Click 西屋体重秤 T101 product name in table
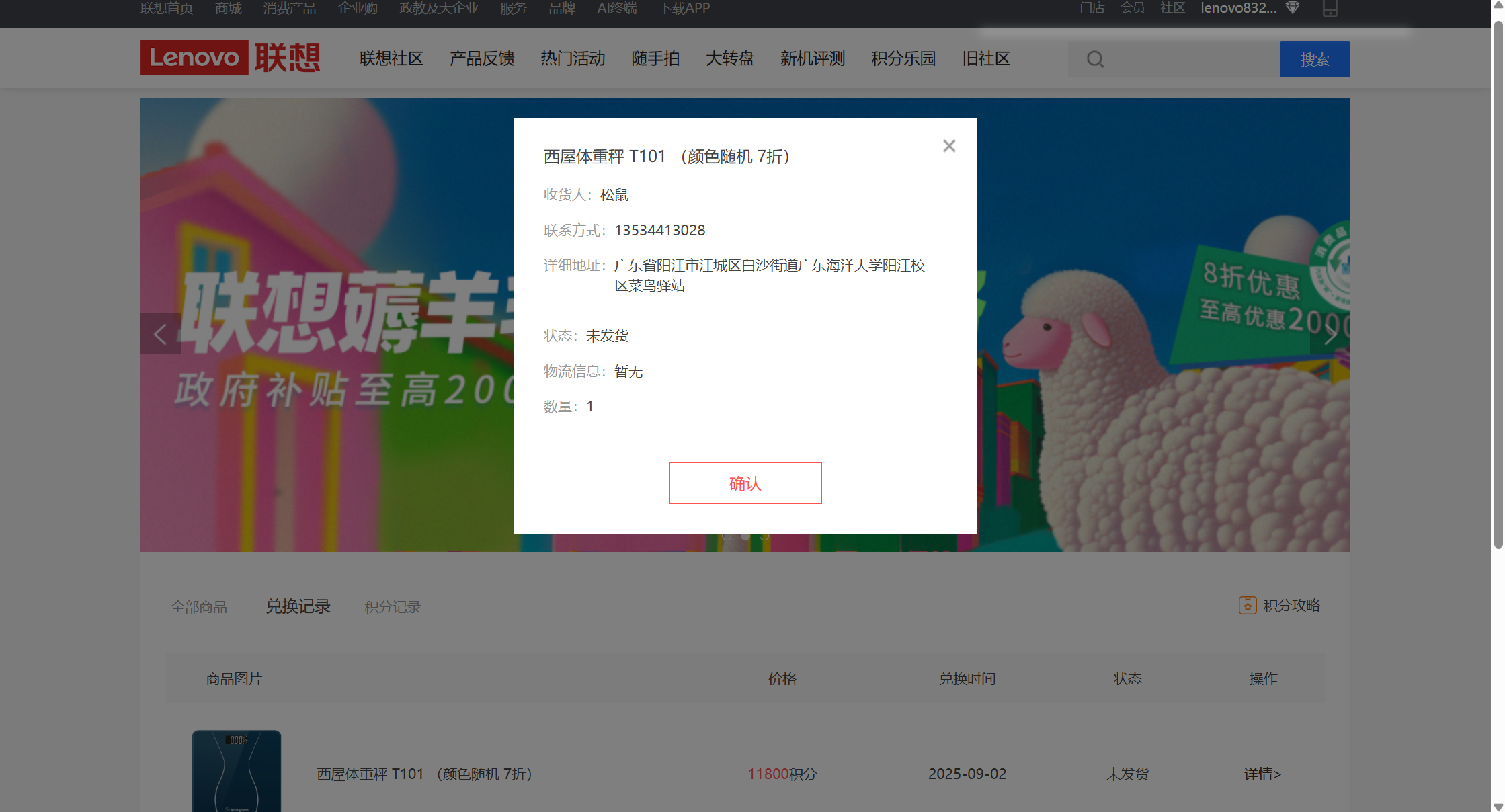Image resolution: width=1505 pixels, height=812 pixels. click(x=424, y=774)
